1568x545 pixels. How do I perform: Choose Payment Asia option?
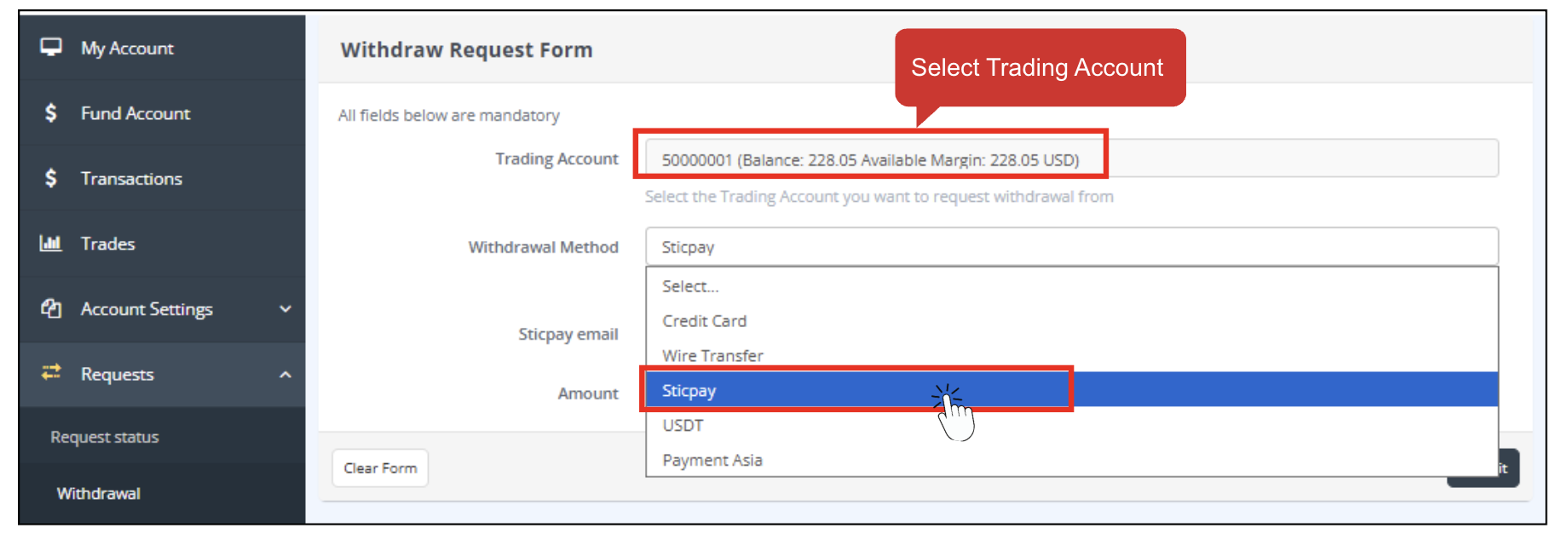pyautogui.click(x=712, y=461)
